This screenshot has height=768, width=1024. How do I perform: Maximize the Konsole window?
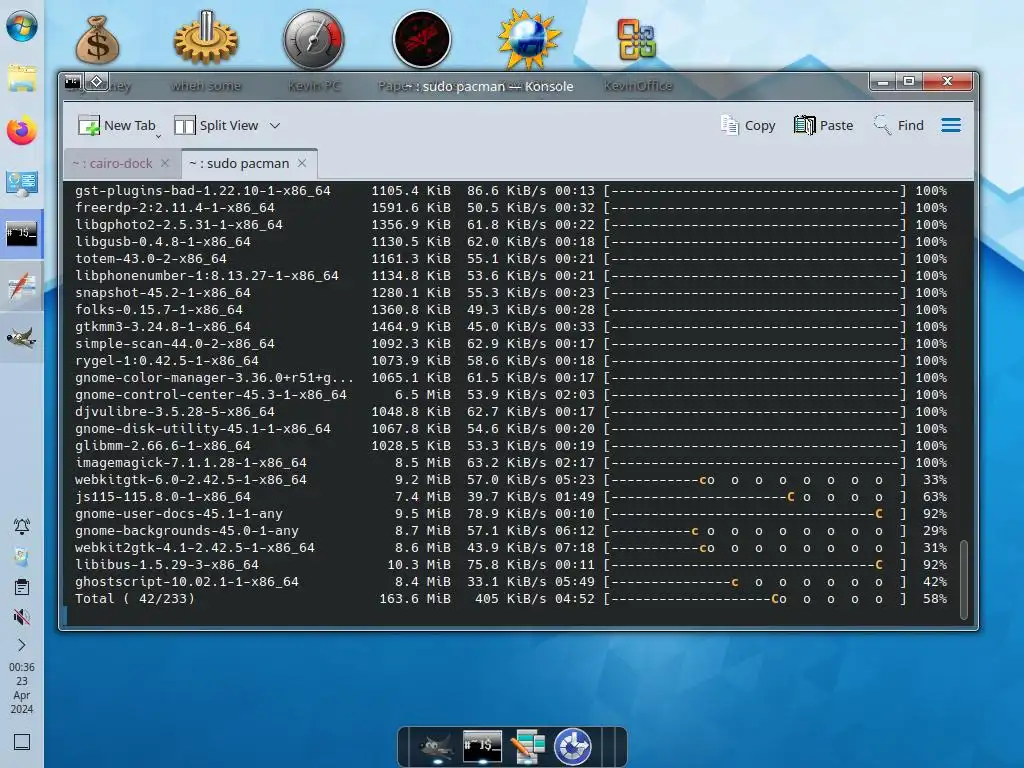click(908, 81)
